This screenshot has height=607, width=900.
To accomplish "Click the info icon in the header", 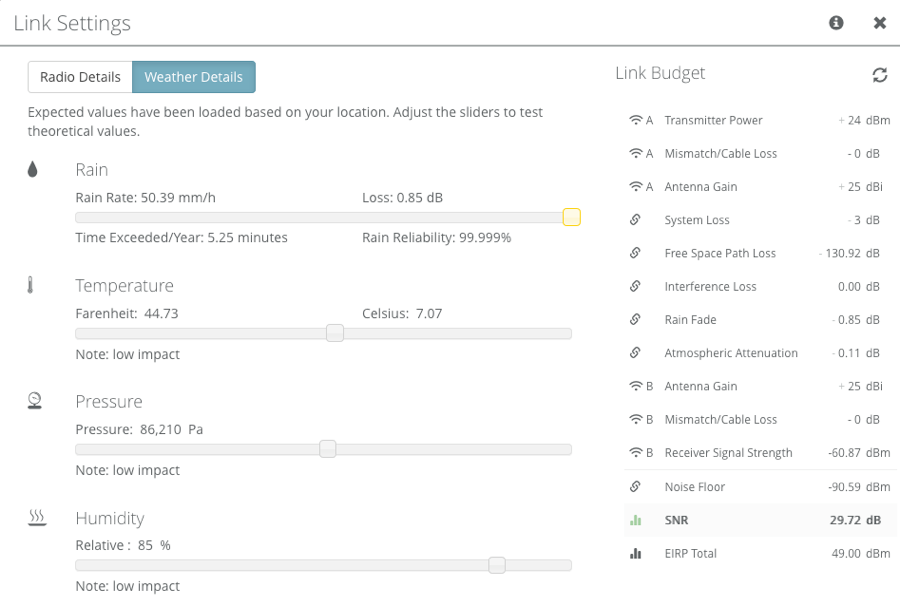I will pyautogui.click(x=836, y=23).
